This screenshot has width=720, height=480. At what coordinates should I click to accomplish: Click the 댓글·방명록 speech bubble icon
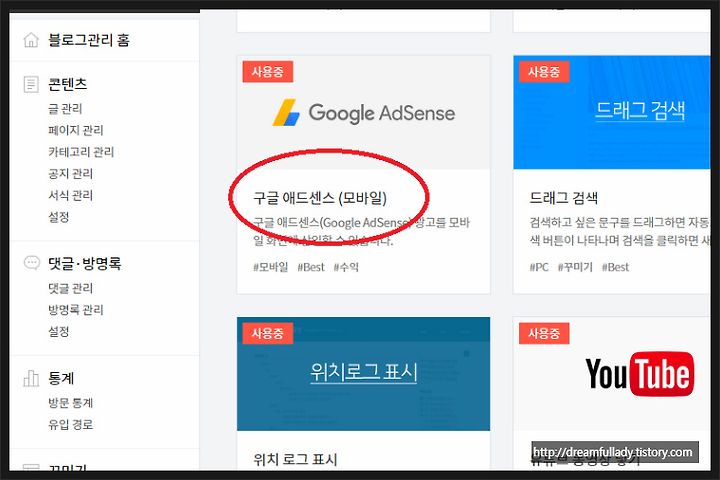(x=31, y=263)
